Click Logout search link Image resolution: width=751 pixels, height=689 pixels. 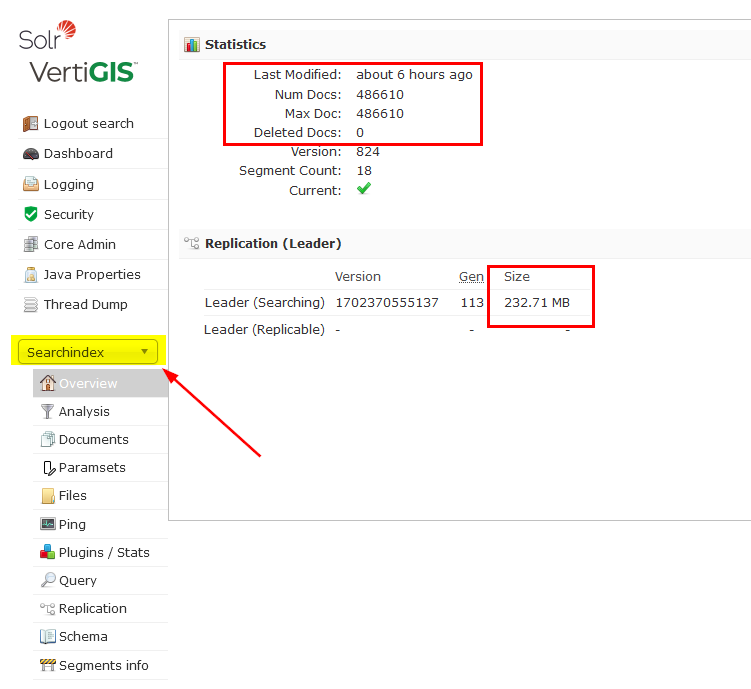coord(88,124)
